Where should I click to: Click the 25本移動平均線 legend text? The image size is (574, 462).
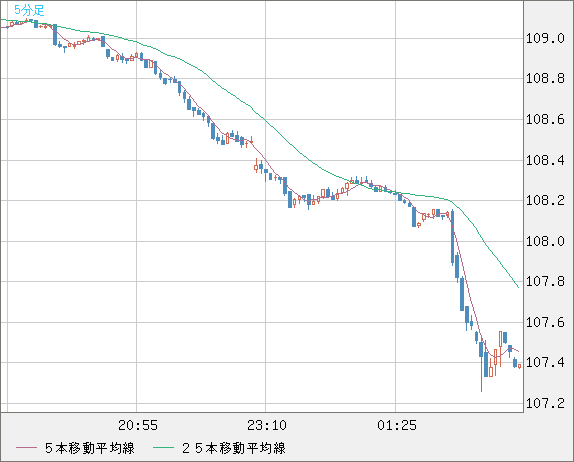[234, 448]
